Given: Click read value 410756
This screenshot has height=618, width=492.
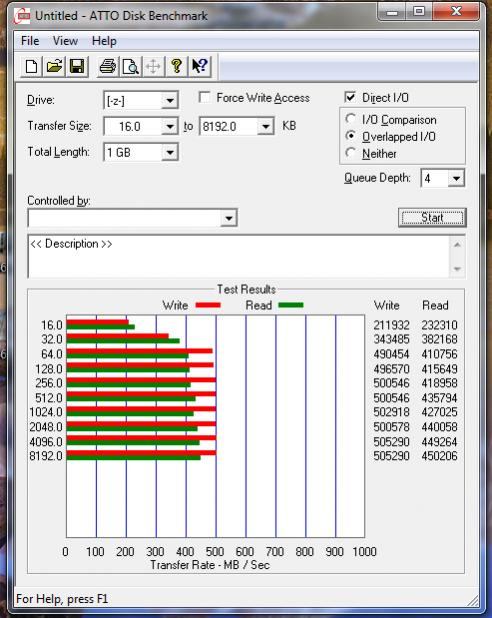Looking at the screenshot, I should 440,354.
